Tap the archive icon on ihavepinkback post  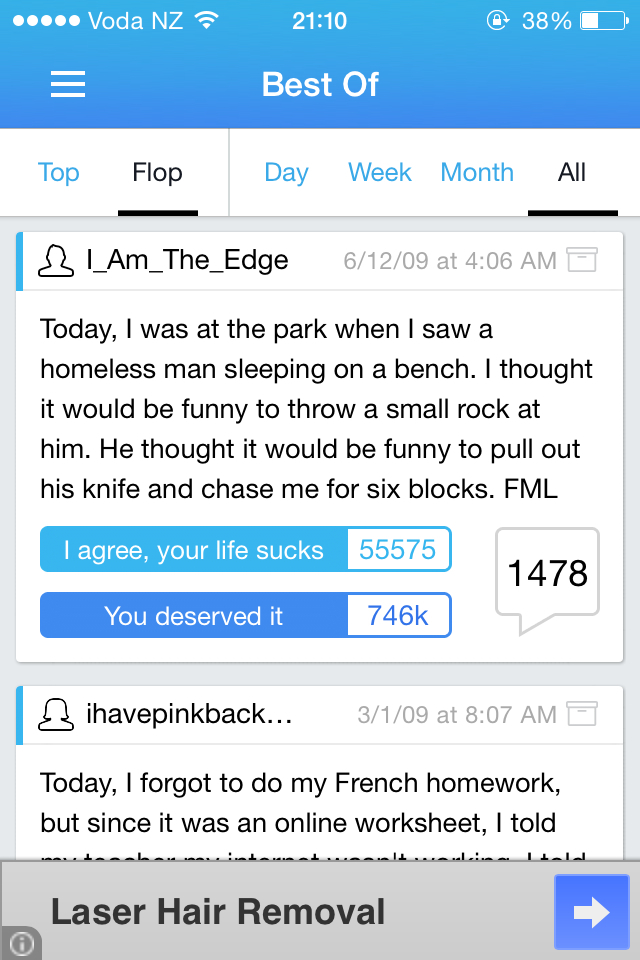pyautogui.click(x=582, y=714)
